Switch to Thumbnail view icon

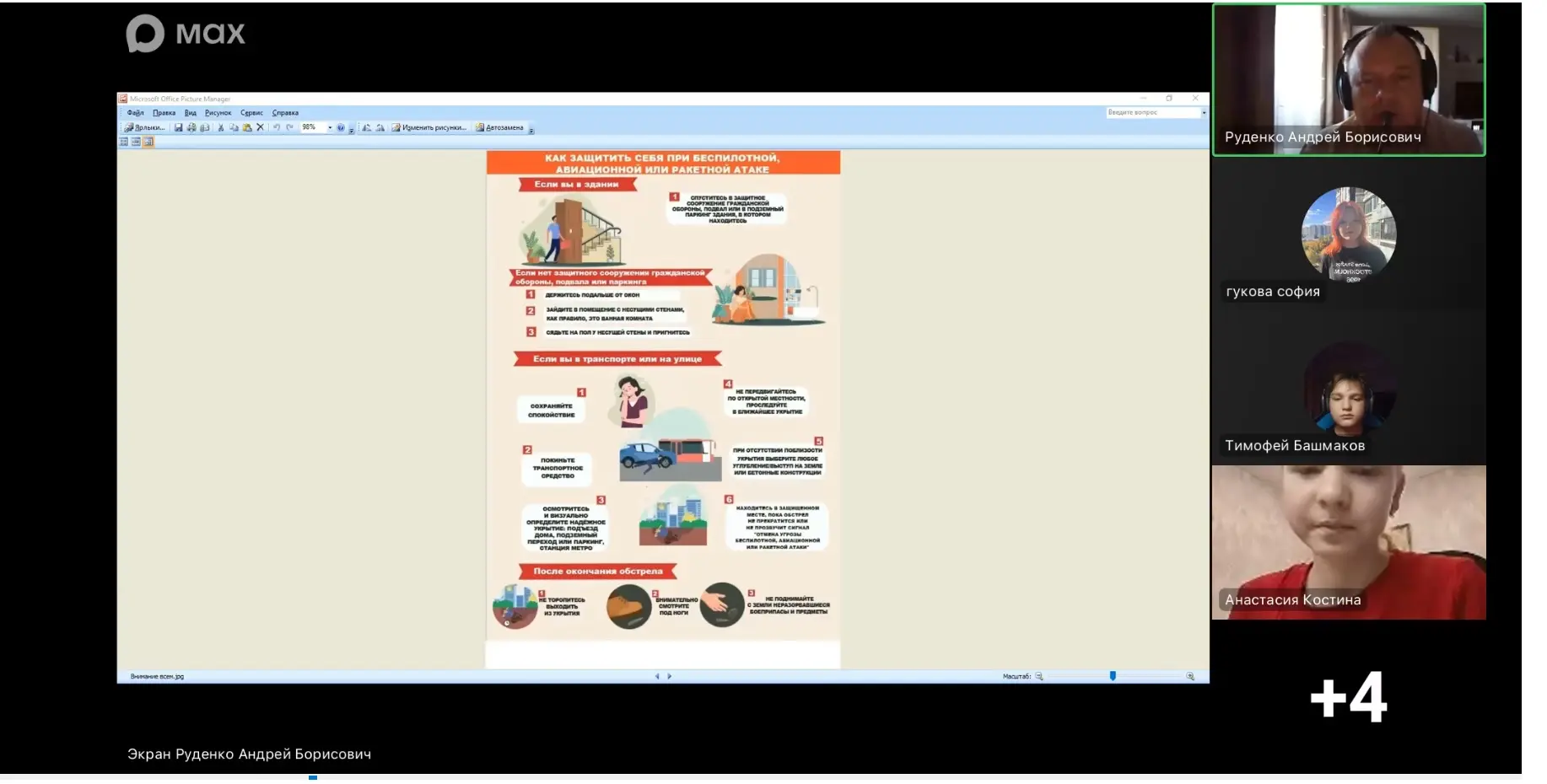pos(124,142)
